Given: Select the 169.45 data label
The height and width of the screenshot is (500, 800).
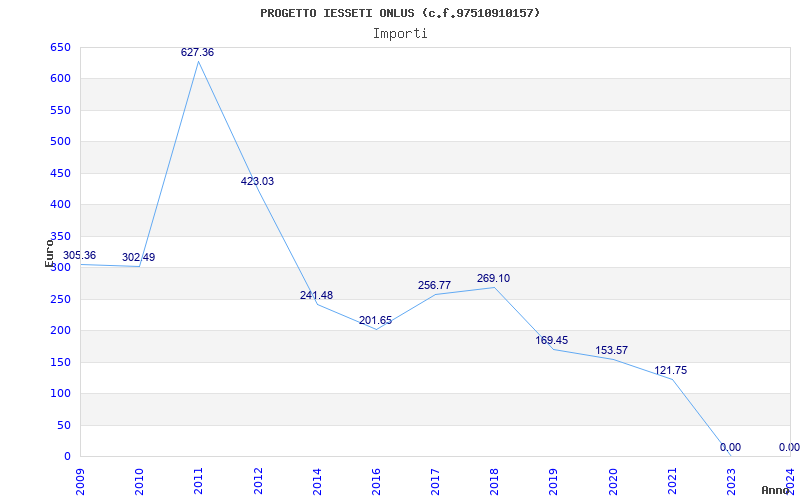Looking at the screenshot, I should (552, 340).
